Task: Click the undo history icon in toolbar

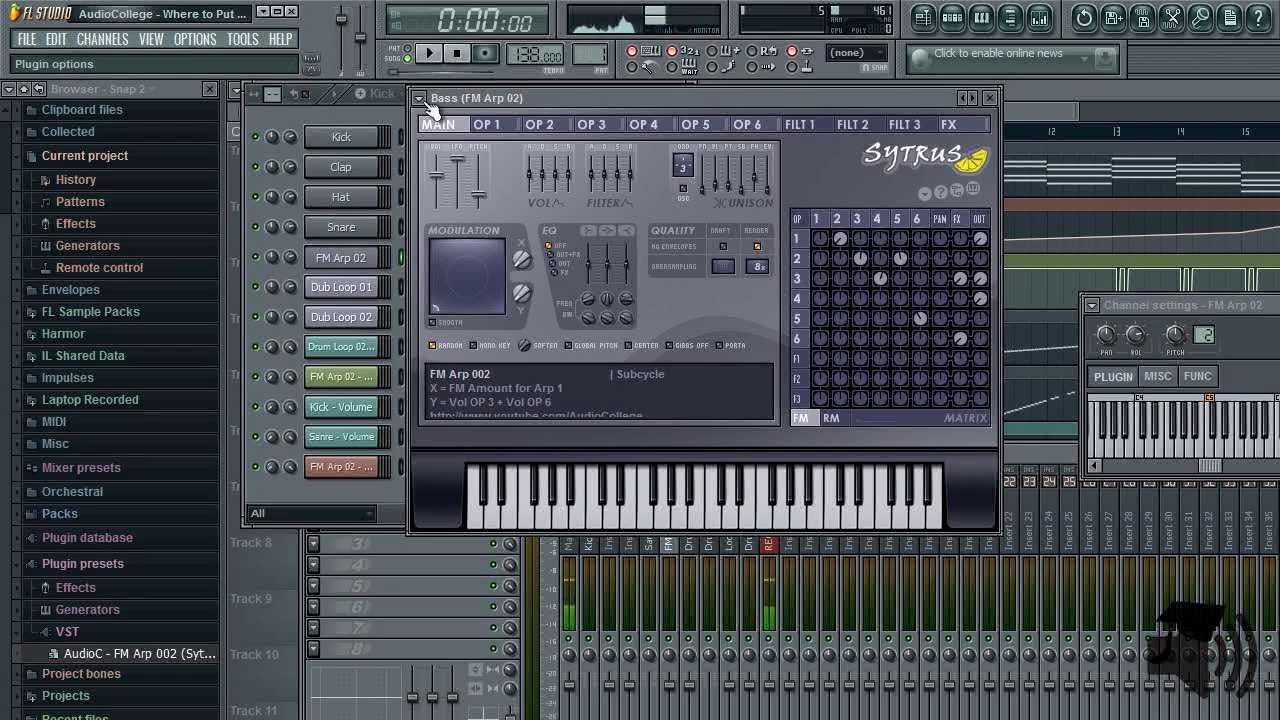Action: (1084, 17)
